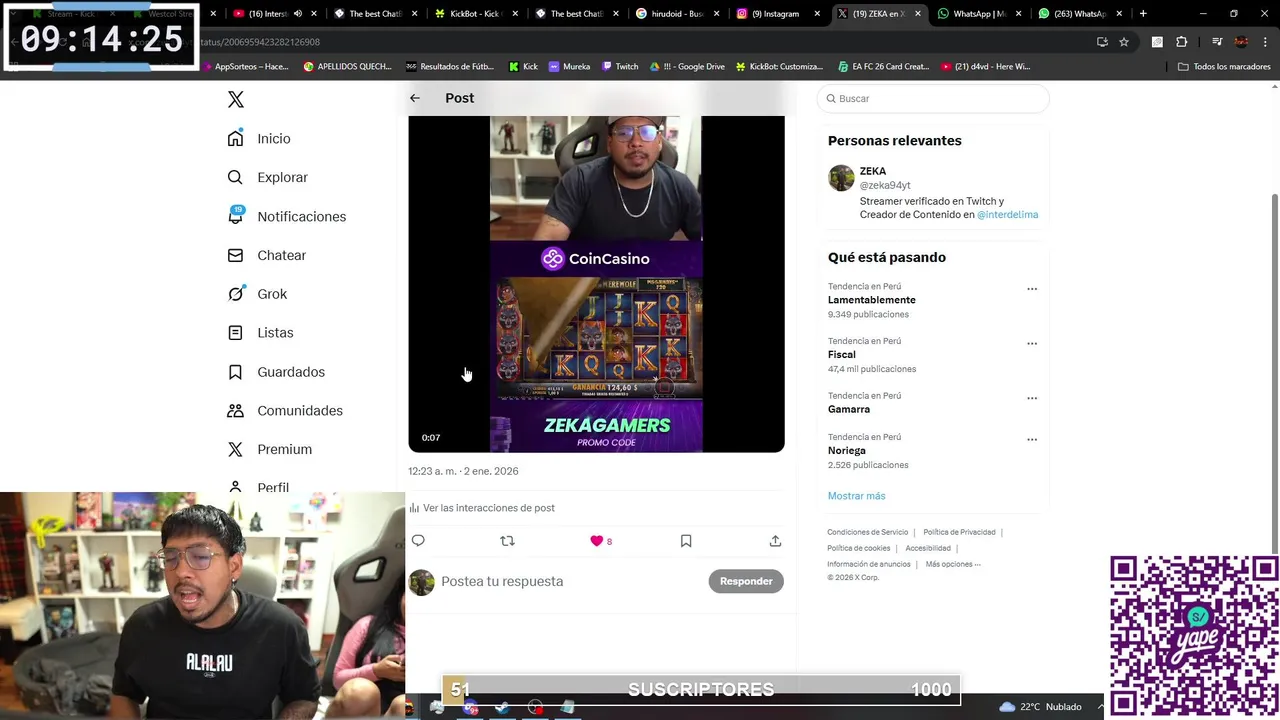Open more options for Lamentablemente trend
This screenshot has width=1280, height=720.
(1032, 289)
